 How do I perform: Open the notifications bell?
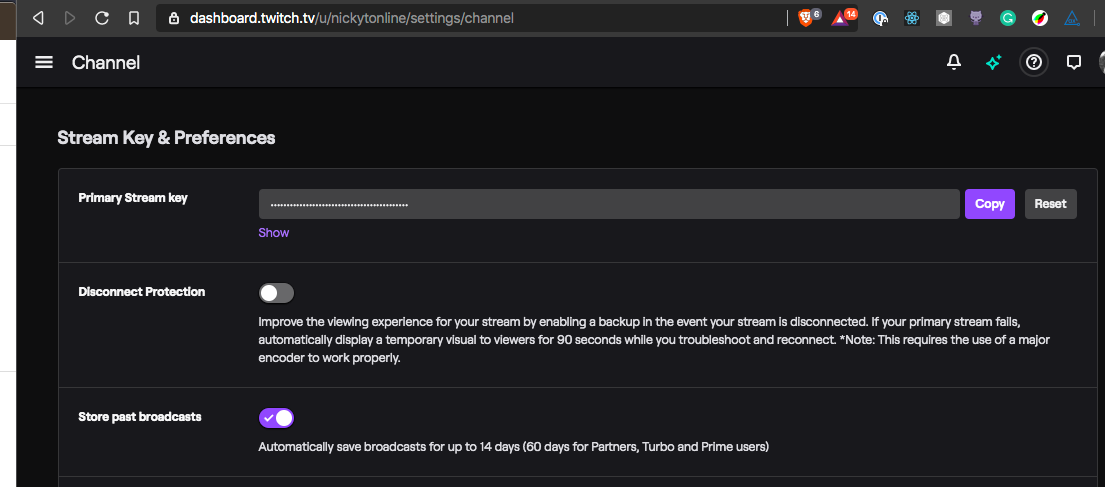(954, 63)
